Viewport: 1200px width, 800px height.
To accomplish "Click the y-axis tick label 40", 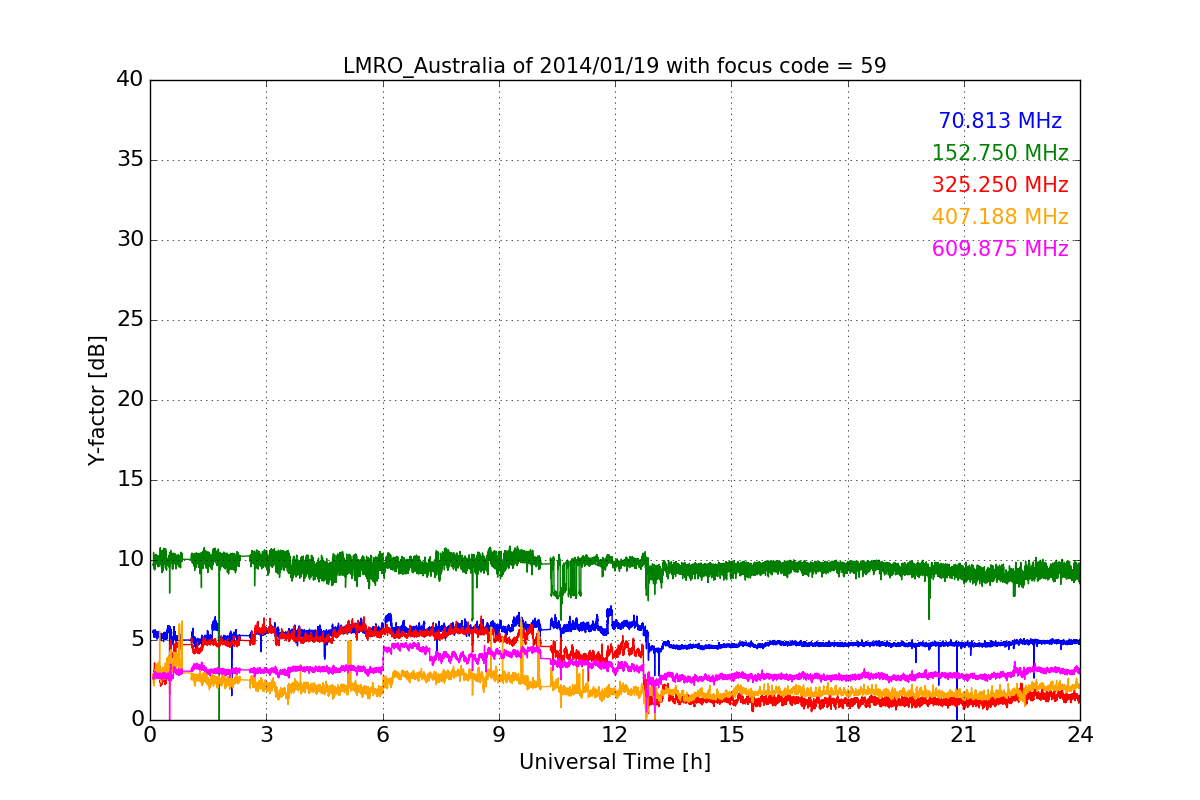I will [x=130, y=79].
